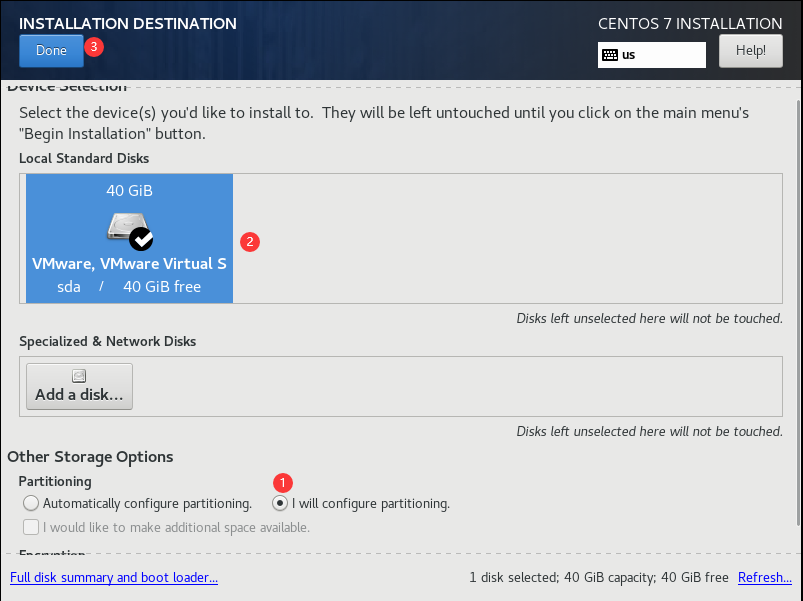Click the vertical scrollbar on the right

coord(797,312)
